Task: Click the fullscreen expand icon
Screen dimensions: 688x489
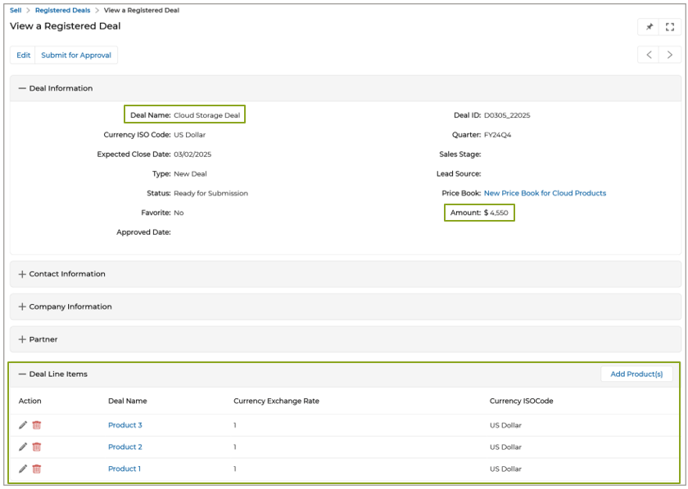Action: click(670, 27)
